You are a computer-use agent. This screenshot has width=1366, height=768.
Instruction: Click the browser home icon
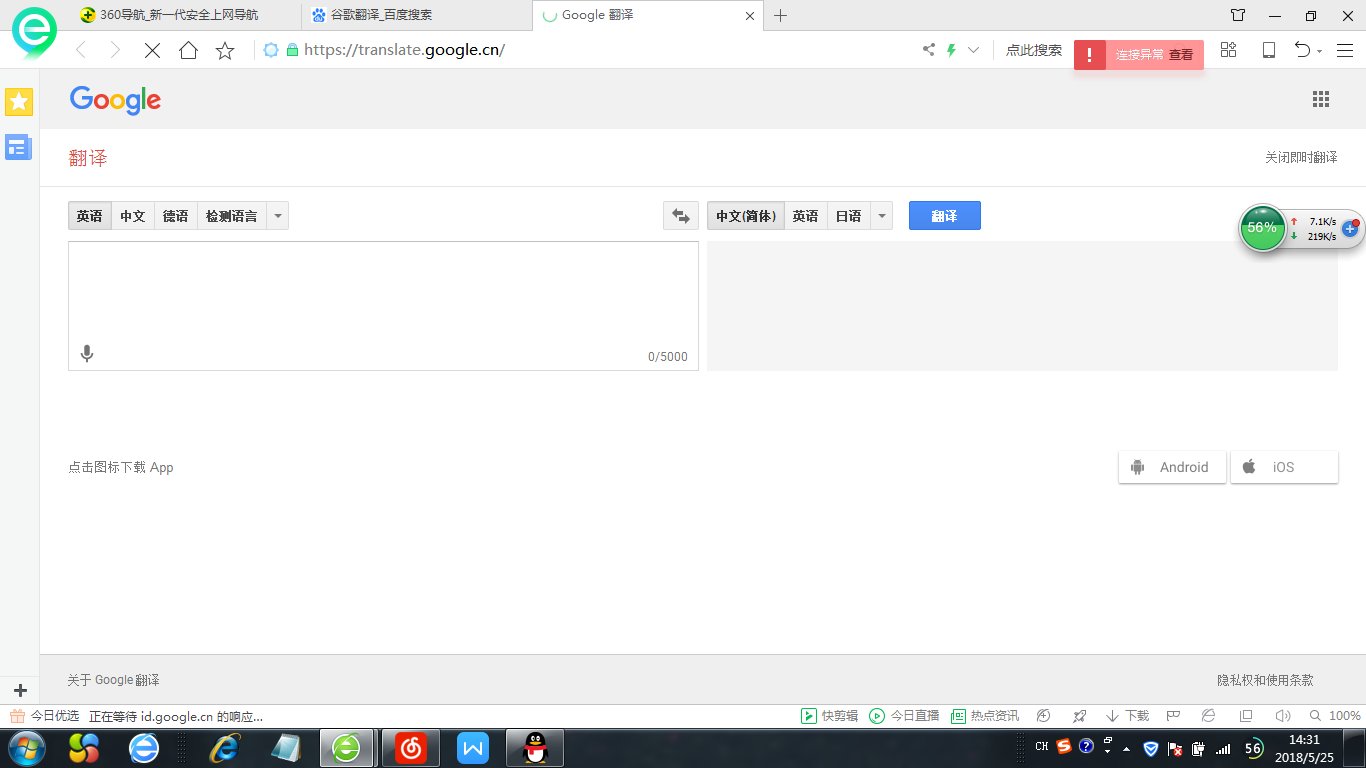tap(188, 50)
